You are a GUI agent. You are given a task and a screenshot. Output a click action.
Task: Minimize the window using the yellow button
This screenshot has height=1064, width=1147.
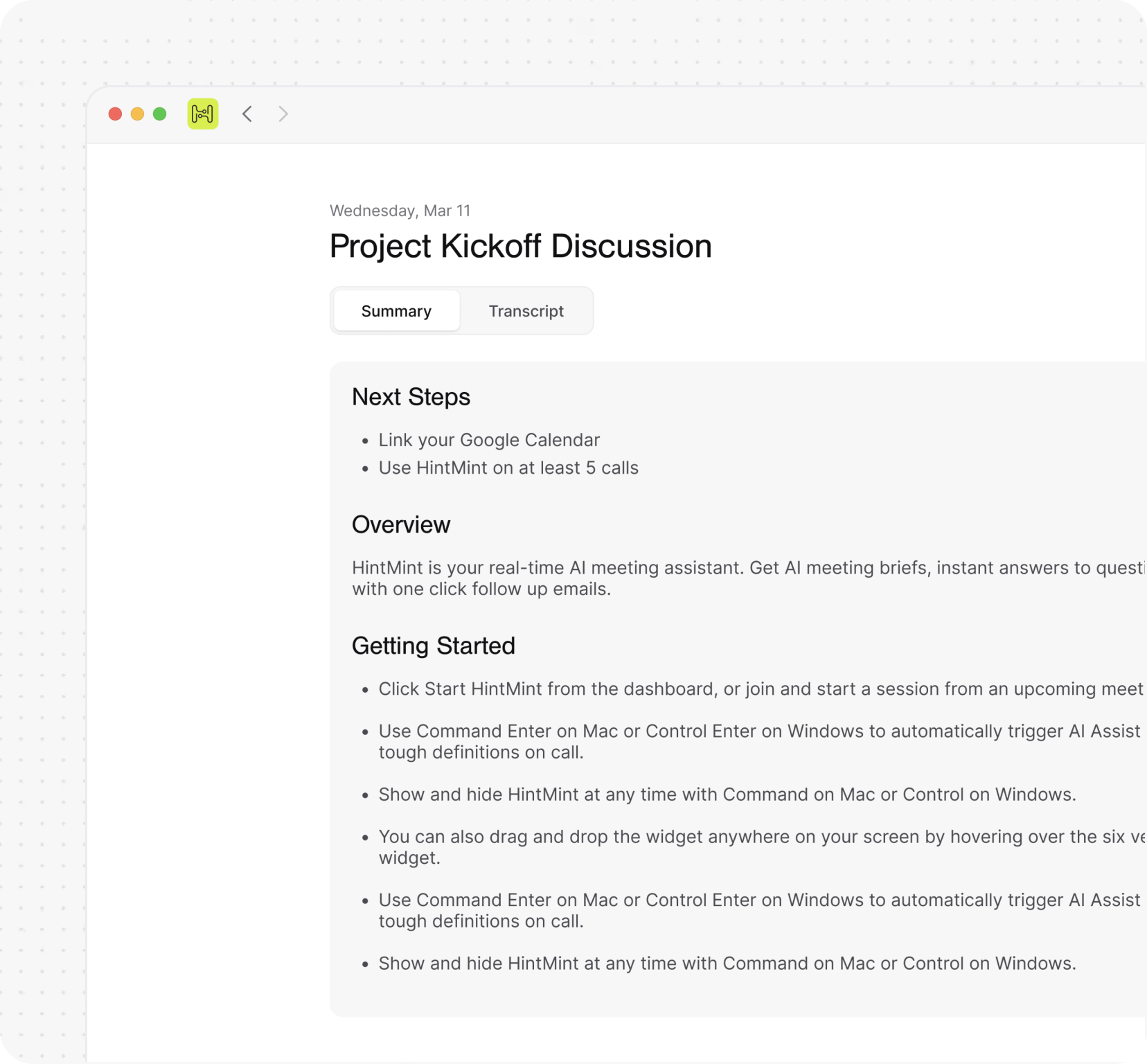[138, 114]
